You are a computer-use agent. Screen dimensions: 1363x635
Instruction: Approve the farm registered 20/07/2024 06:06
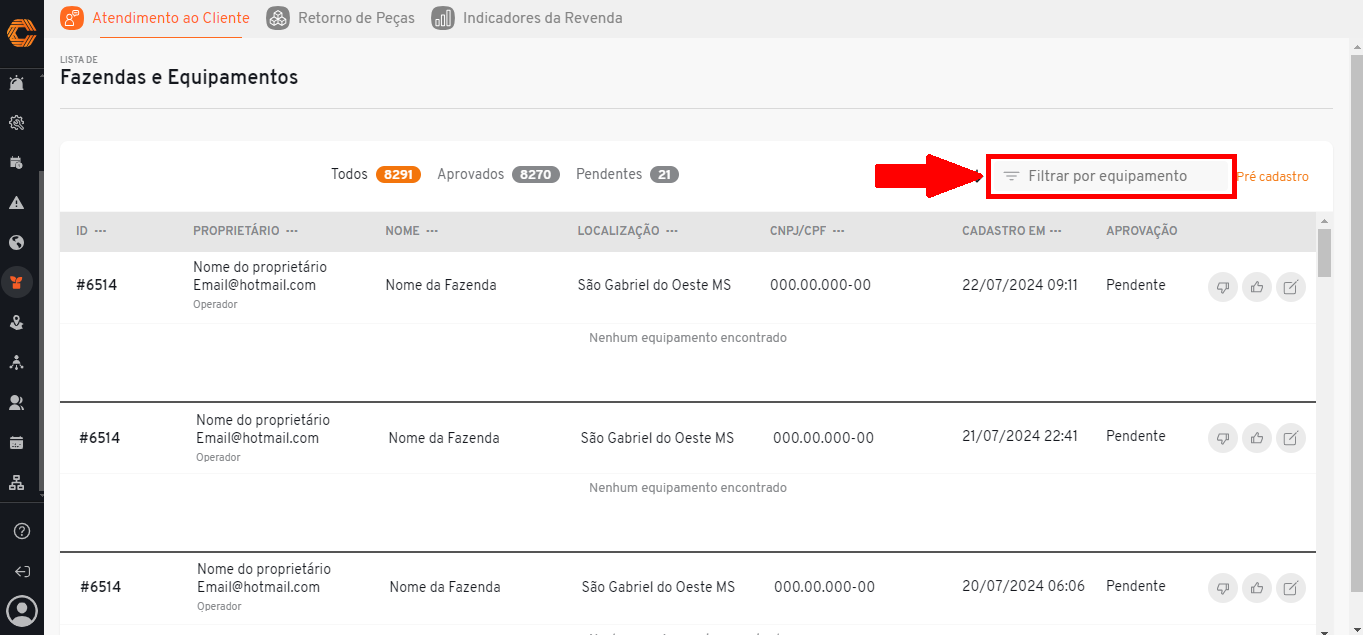[x=1257, y=588]
